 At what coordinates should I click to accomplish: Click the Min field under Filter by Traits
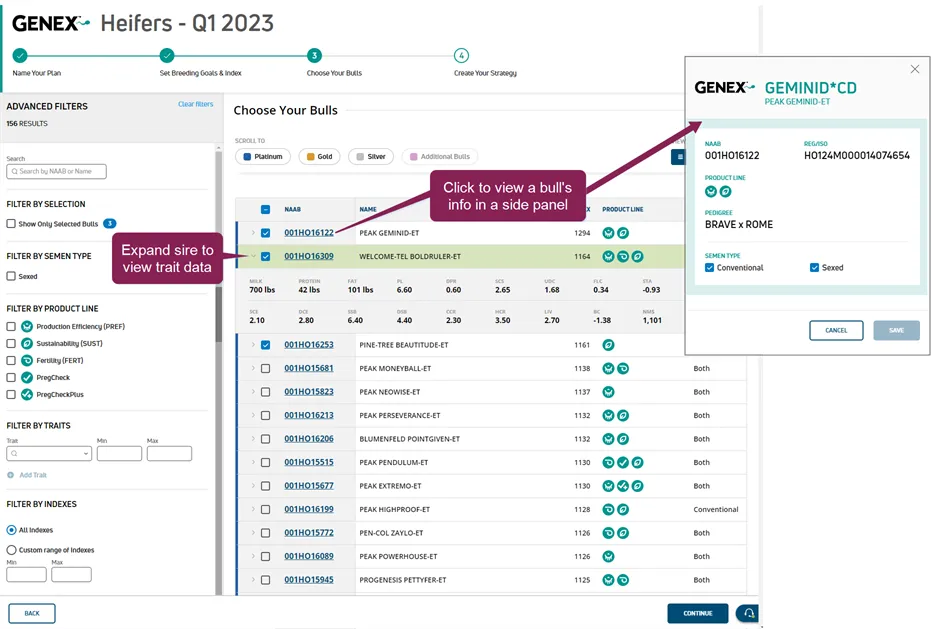click(x=119, y=454)
